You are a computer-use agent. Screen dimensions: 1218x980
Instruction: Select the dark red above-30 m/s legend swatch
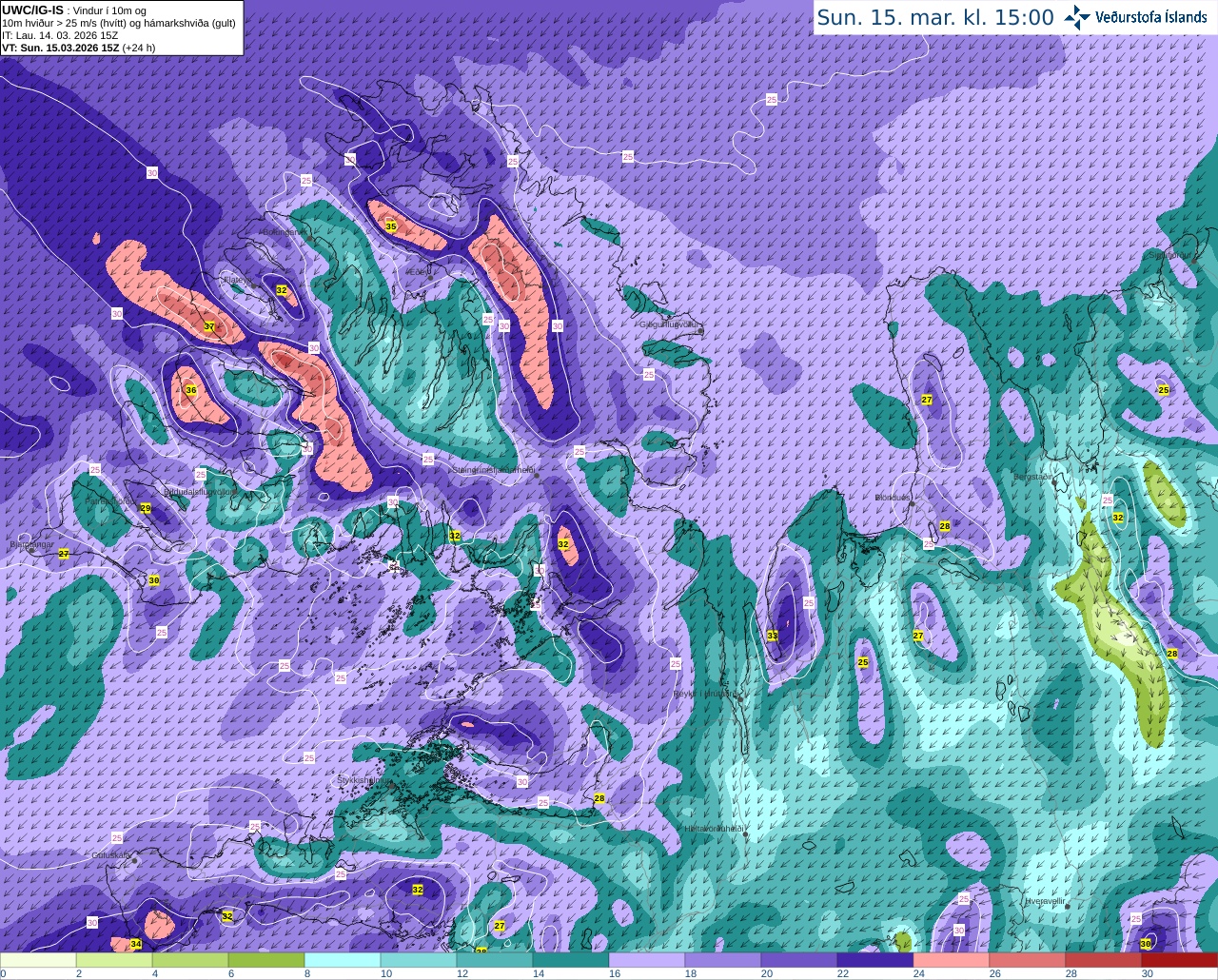[x=1180, y=960]
